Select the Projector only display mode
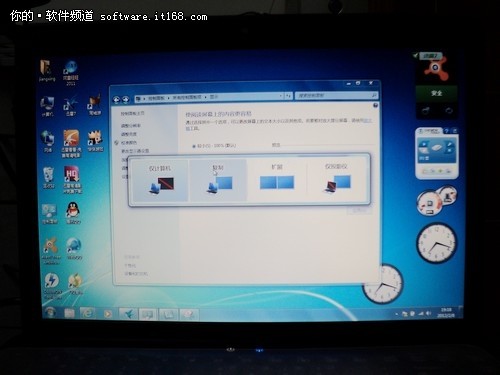The width and height of the screenshot is (500, 375). [x=336, y=180]
